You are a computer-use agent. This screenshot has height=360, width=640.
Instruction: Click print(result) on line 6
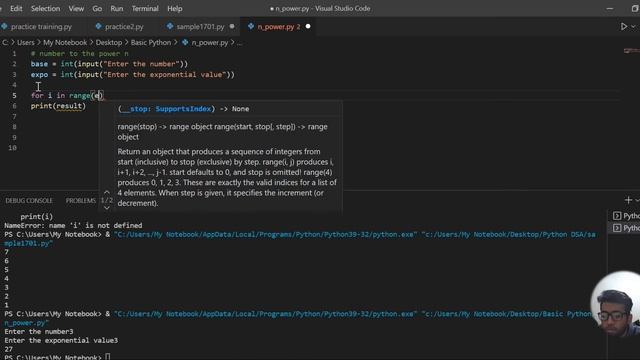(58, 106)
